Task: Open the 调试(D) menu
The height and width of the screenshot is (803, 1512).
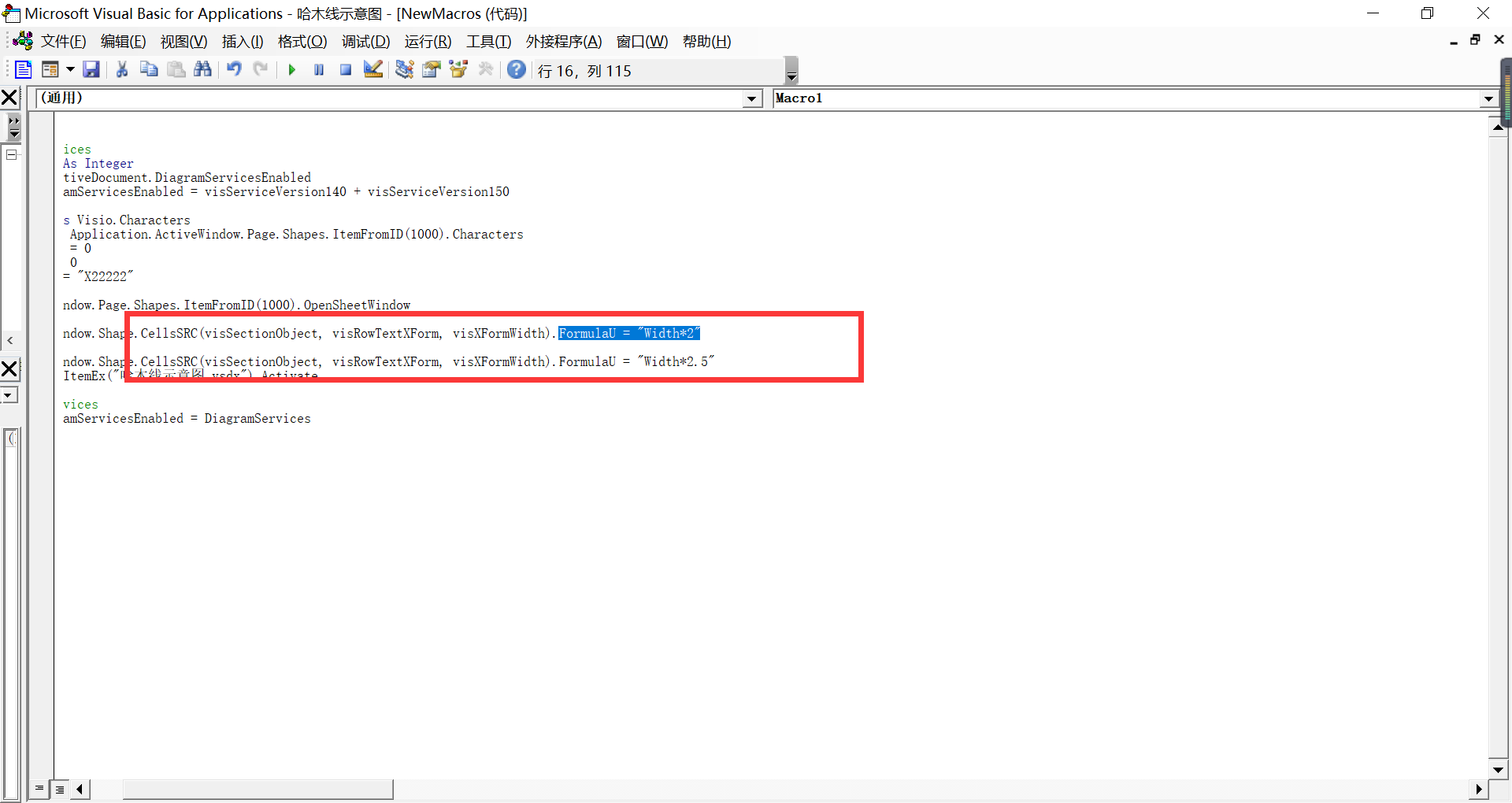Action: [366, 42]
